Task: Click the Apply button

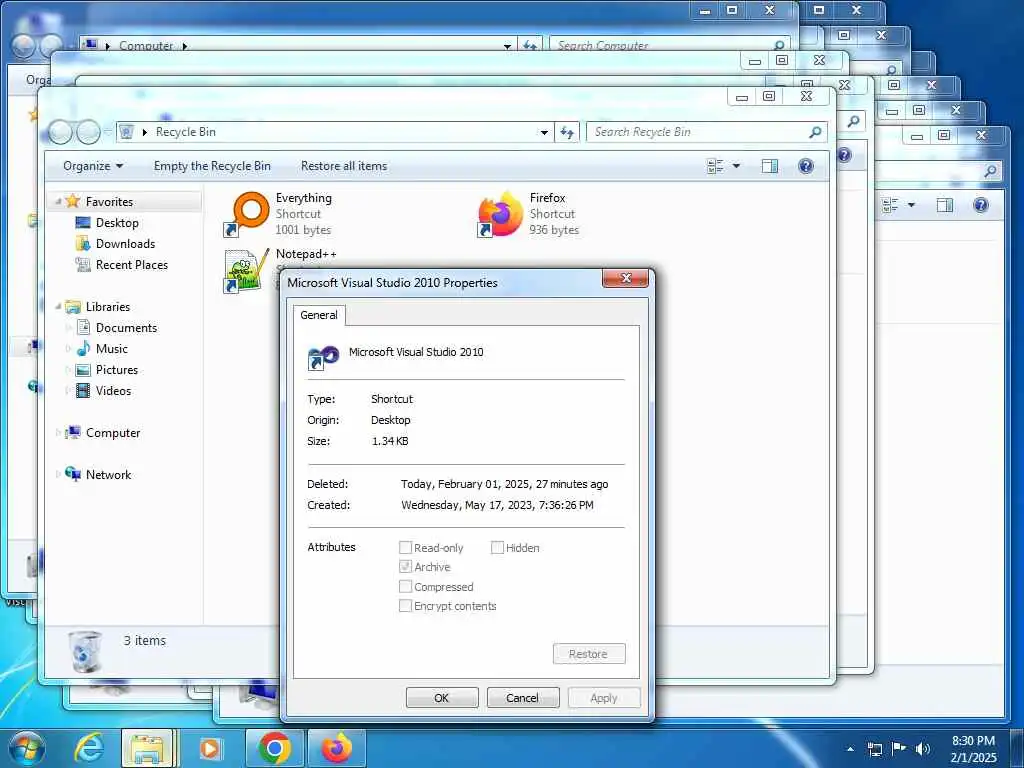Action: [x=603, y=697]
